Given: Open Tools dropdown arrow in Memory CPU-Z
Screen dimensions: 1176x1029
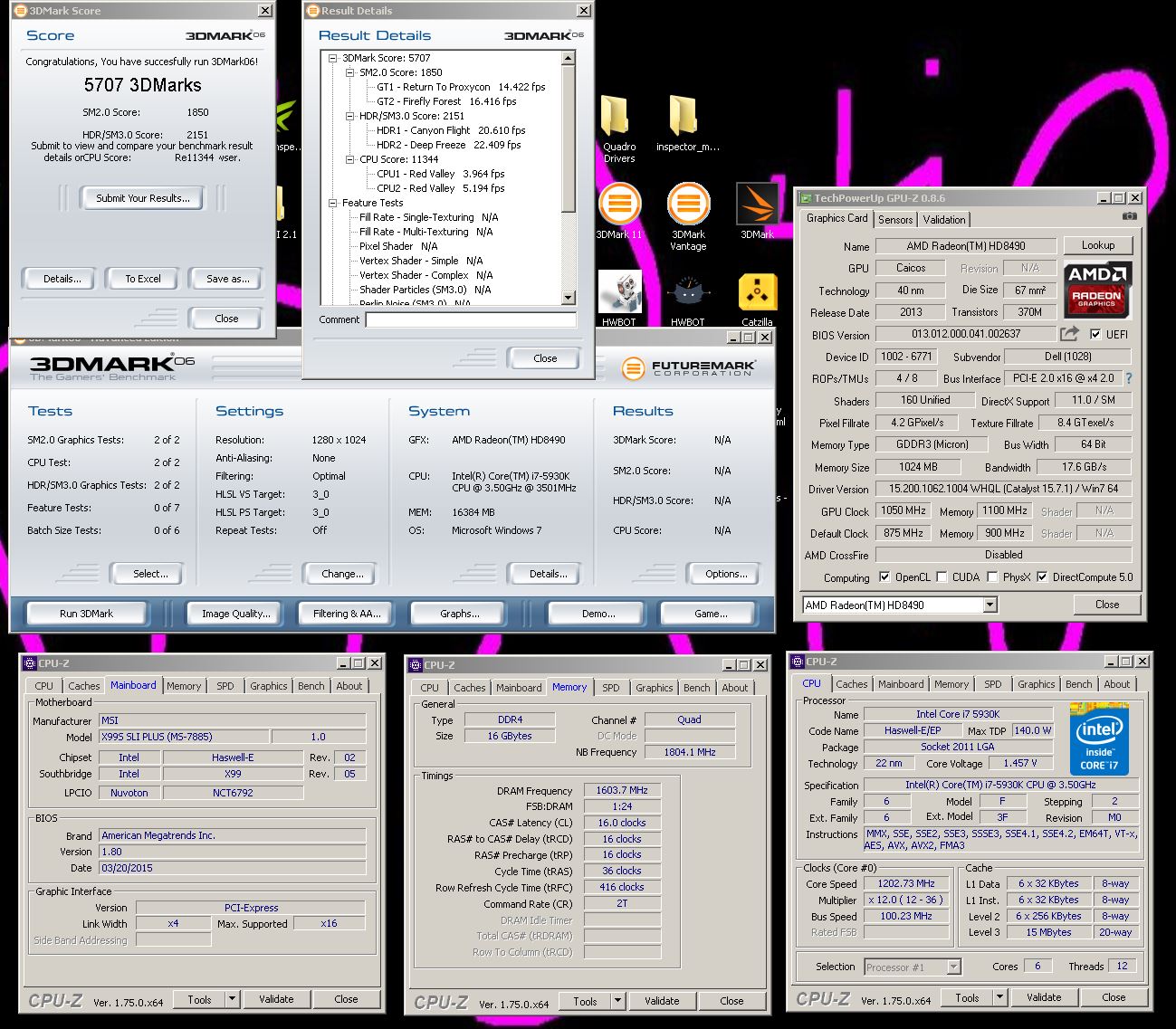Looking at the screenshot, I should (x=618, y=1001).
